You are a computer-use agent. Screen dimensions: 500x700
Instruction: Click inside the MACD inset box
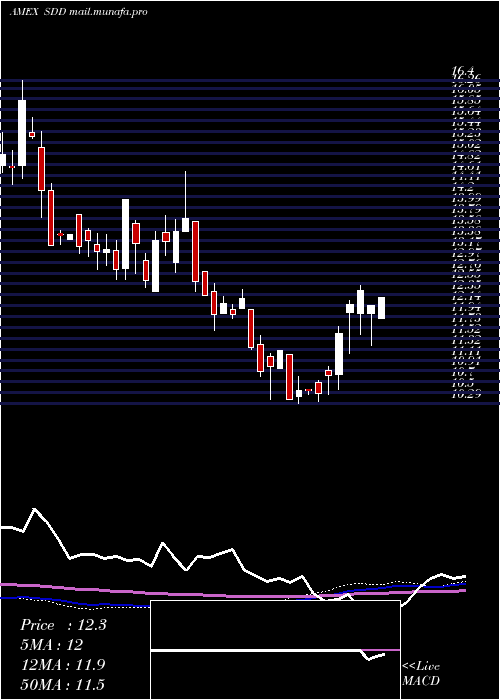coord(275,650)
